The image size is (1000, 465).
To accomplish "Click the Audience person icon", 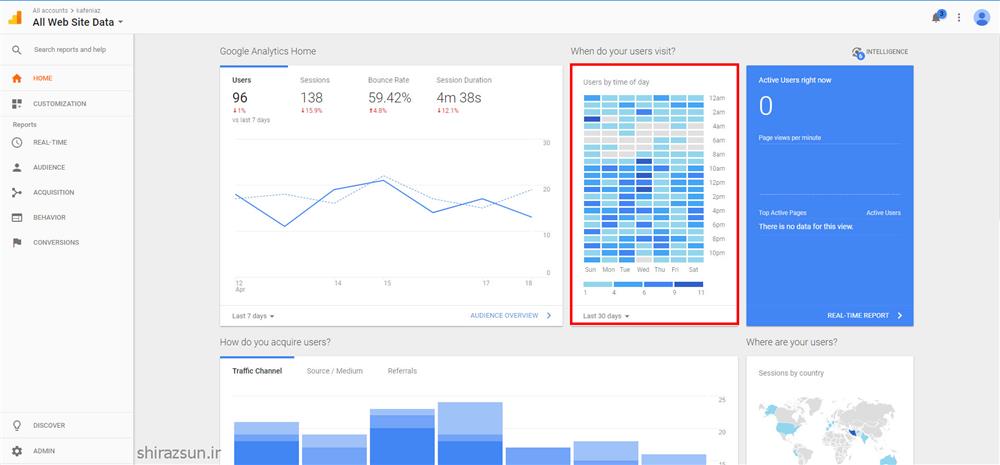I will (17, 167).
